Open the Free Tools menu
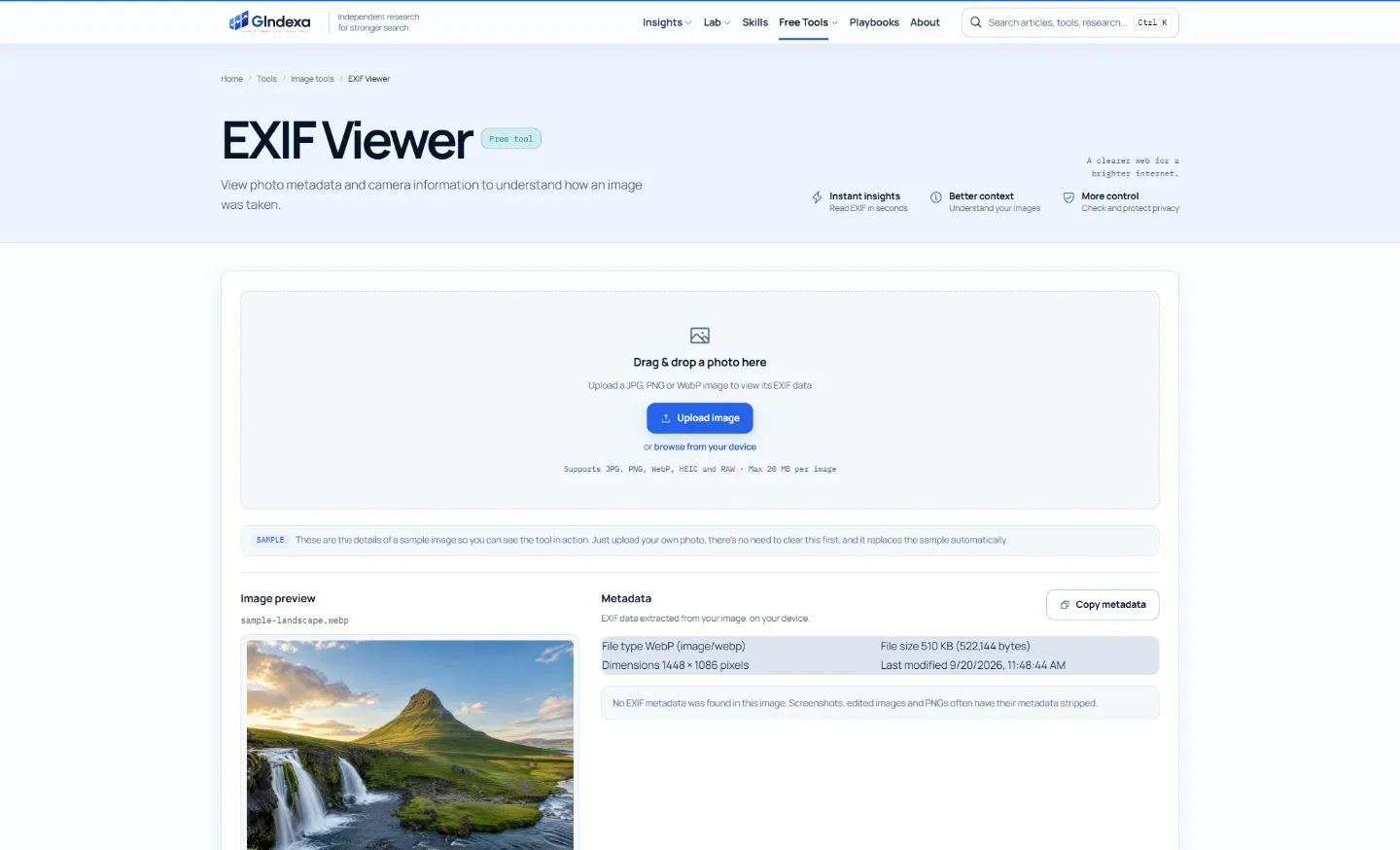Viewport: 1400px width, 850px height. pyautogui.click(x=803, y=22)
